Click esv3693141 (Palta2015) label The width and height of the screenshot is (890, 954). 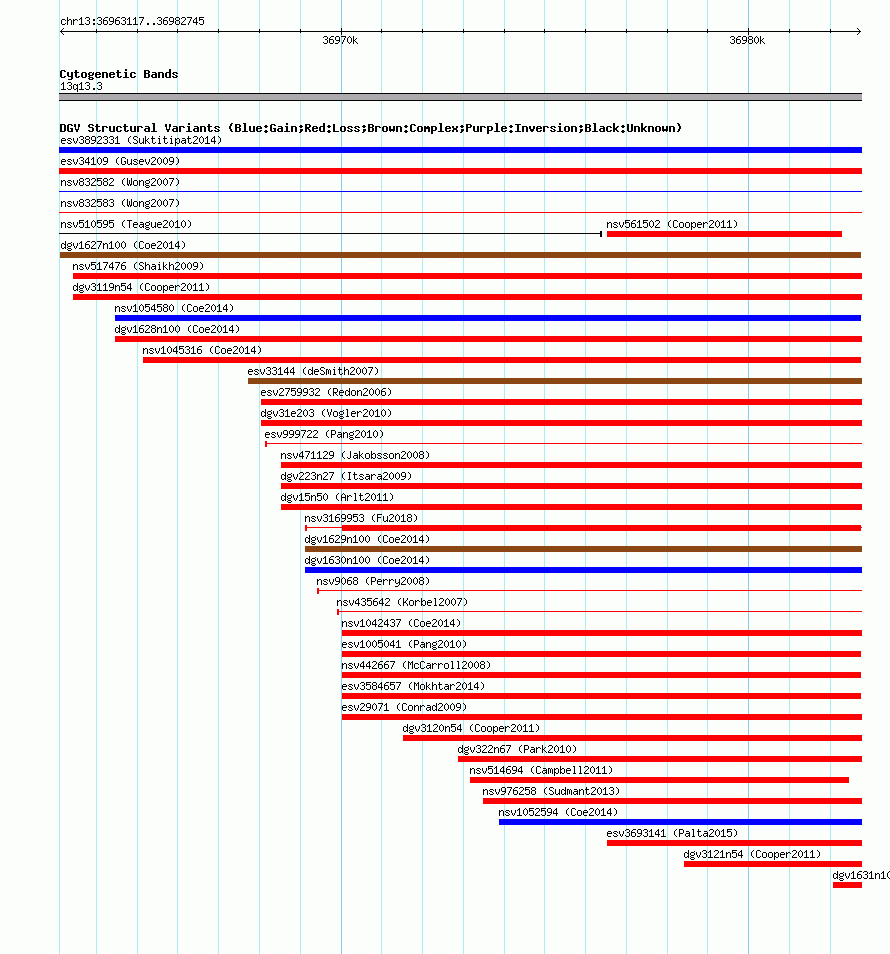[x=672, y=833]
